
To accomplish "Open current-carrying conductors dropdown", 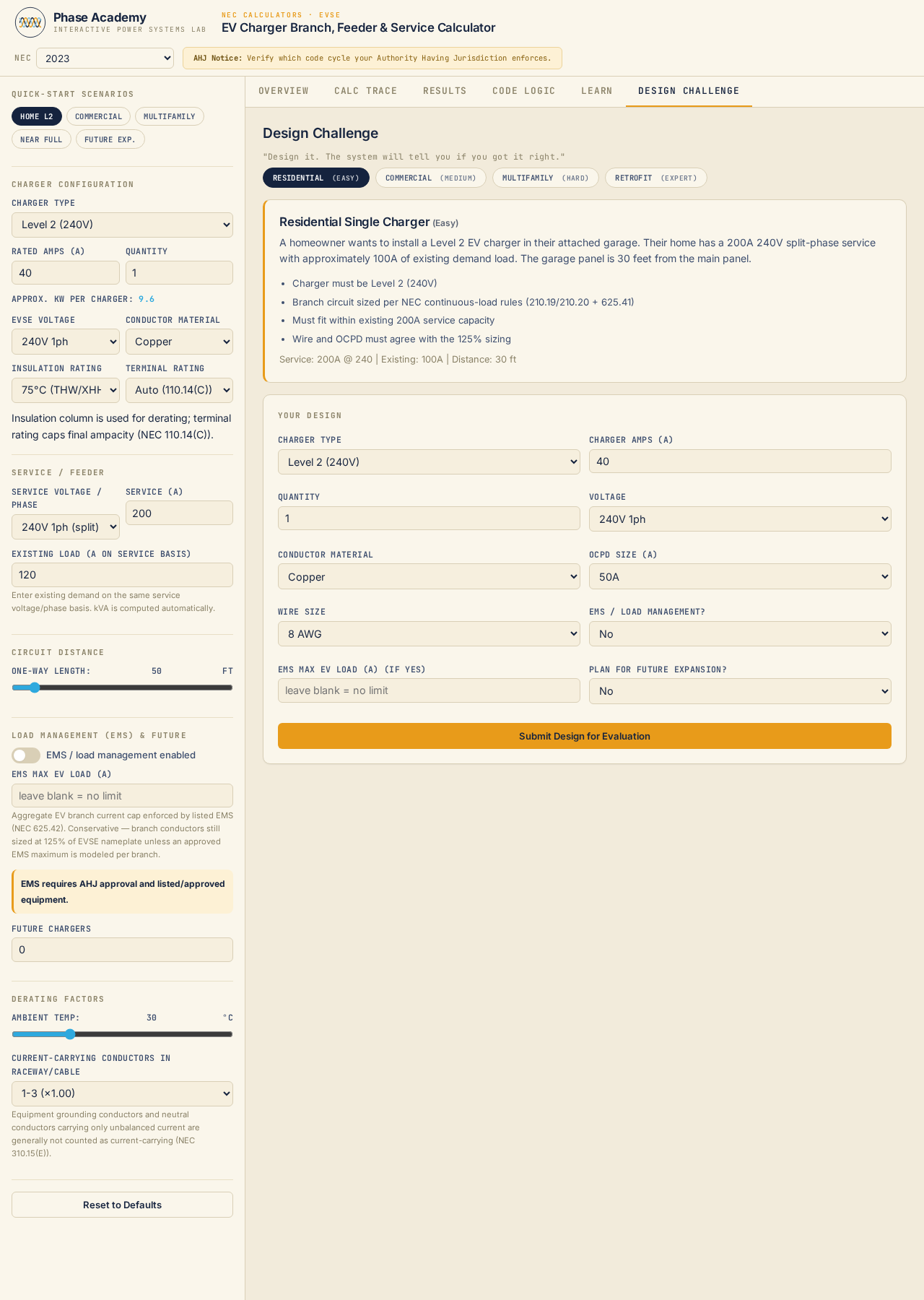I will [122, 1093].
